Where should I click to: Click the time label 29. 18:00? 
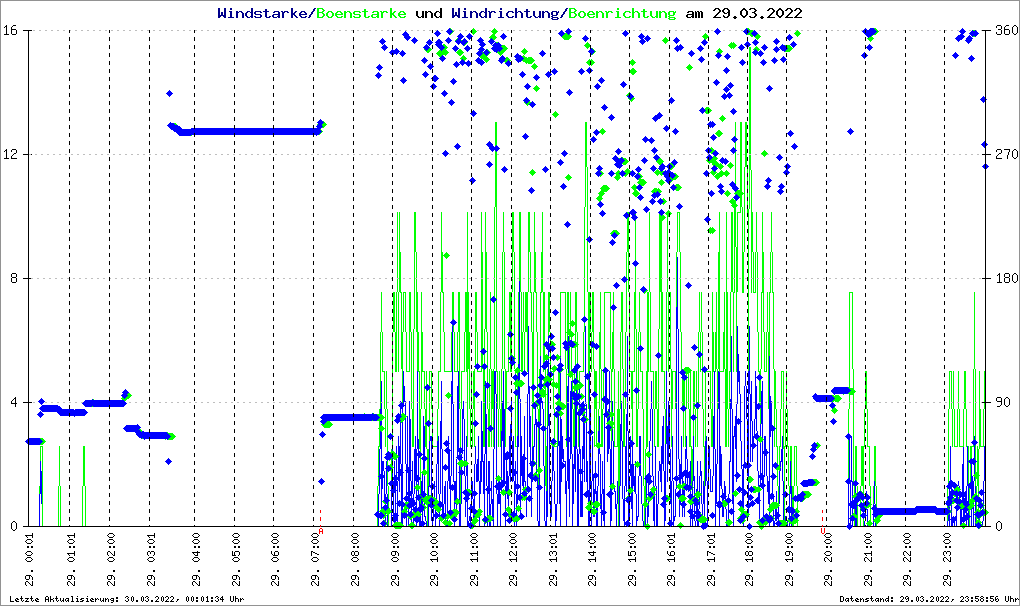[x=750, y=560]
